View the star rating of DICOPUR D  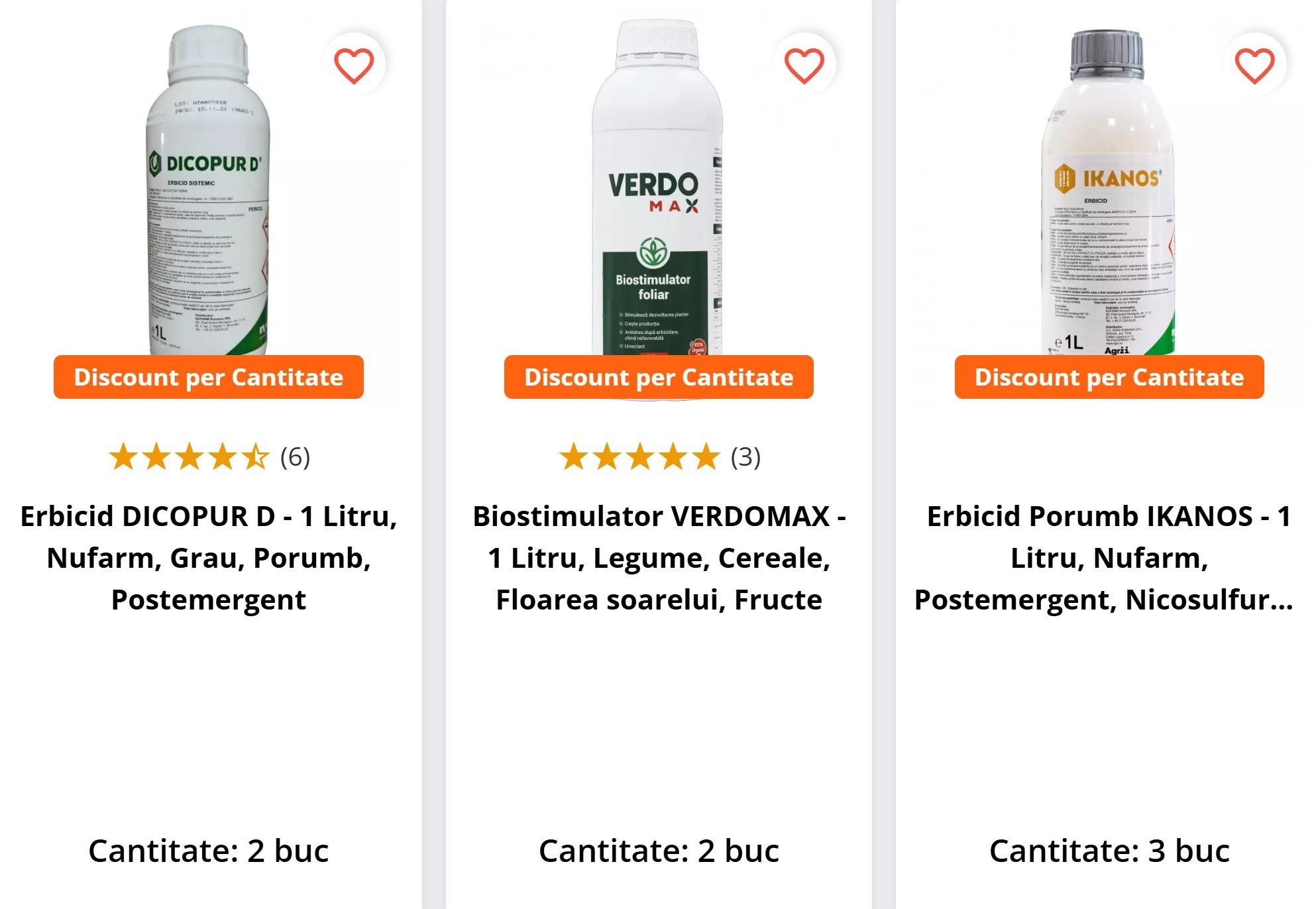click(190, 456)
